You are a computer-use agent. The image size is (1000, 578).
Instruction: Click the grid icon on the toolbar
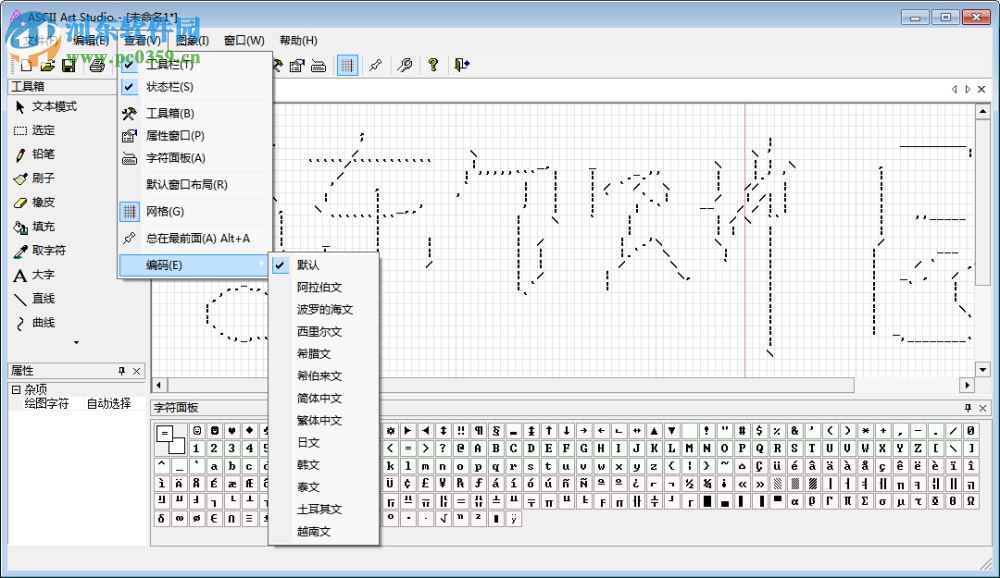point(347,66)
